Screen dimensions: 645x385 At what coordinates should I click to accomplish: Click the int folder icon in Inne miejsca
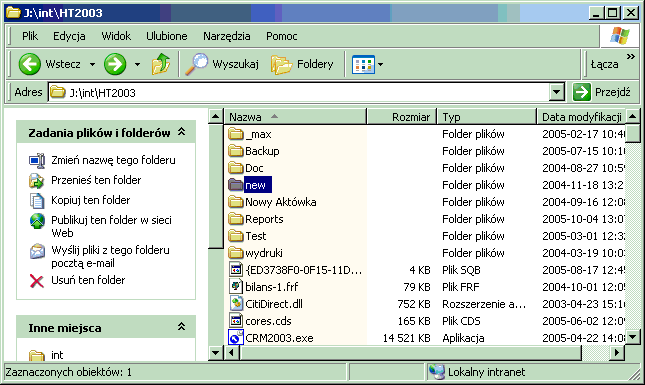37,355
